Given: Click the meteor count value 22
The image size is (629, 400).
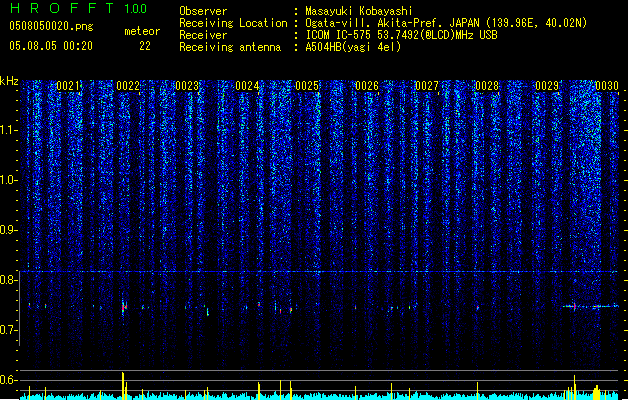Looking at the screenshot, I should coord(145,46).
